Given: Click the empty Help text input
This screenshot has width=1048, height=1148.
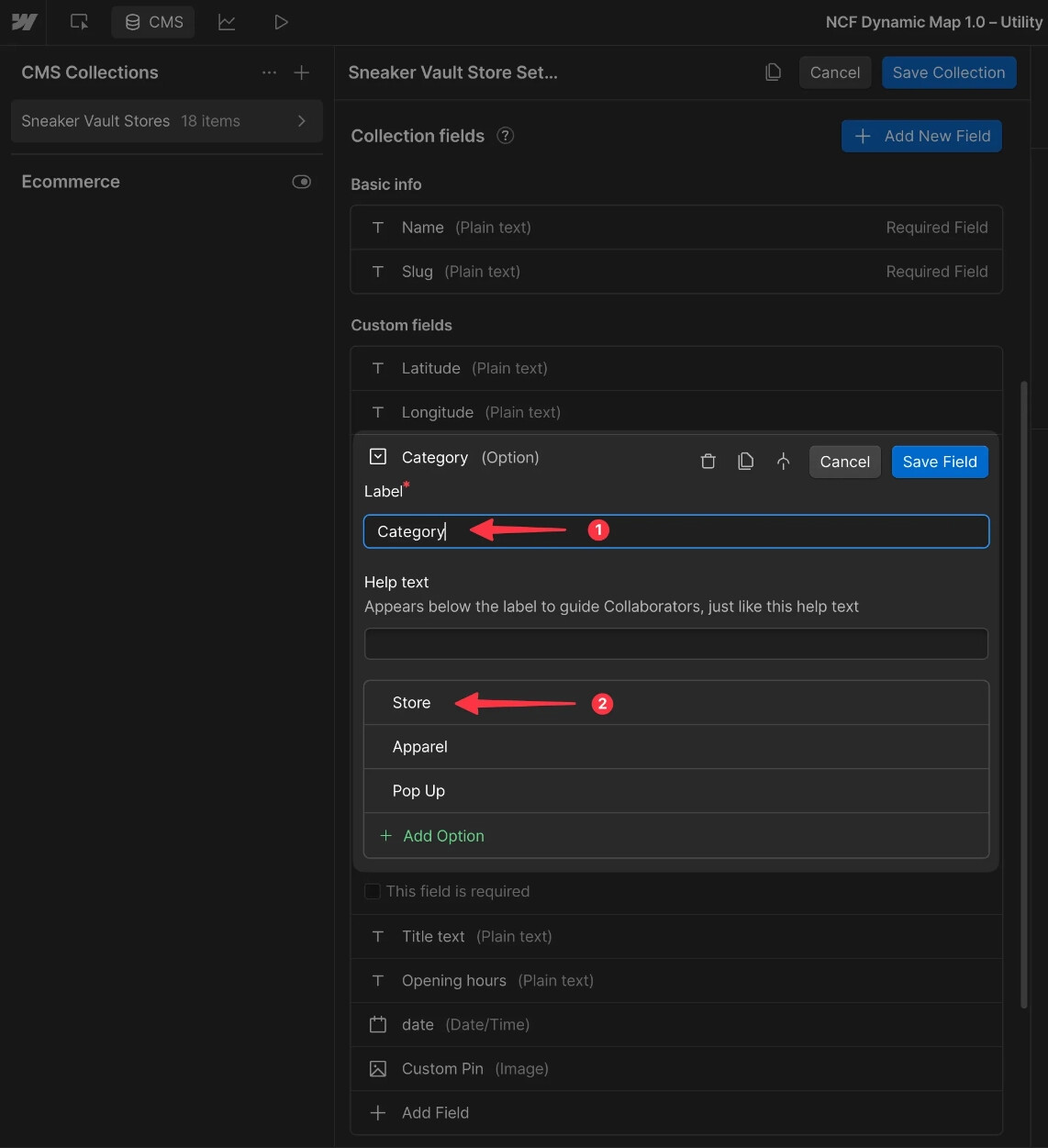Looking at the screenshot, I should (x=676, y=643).
